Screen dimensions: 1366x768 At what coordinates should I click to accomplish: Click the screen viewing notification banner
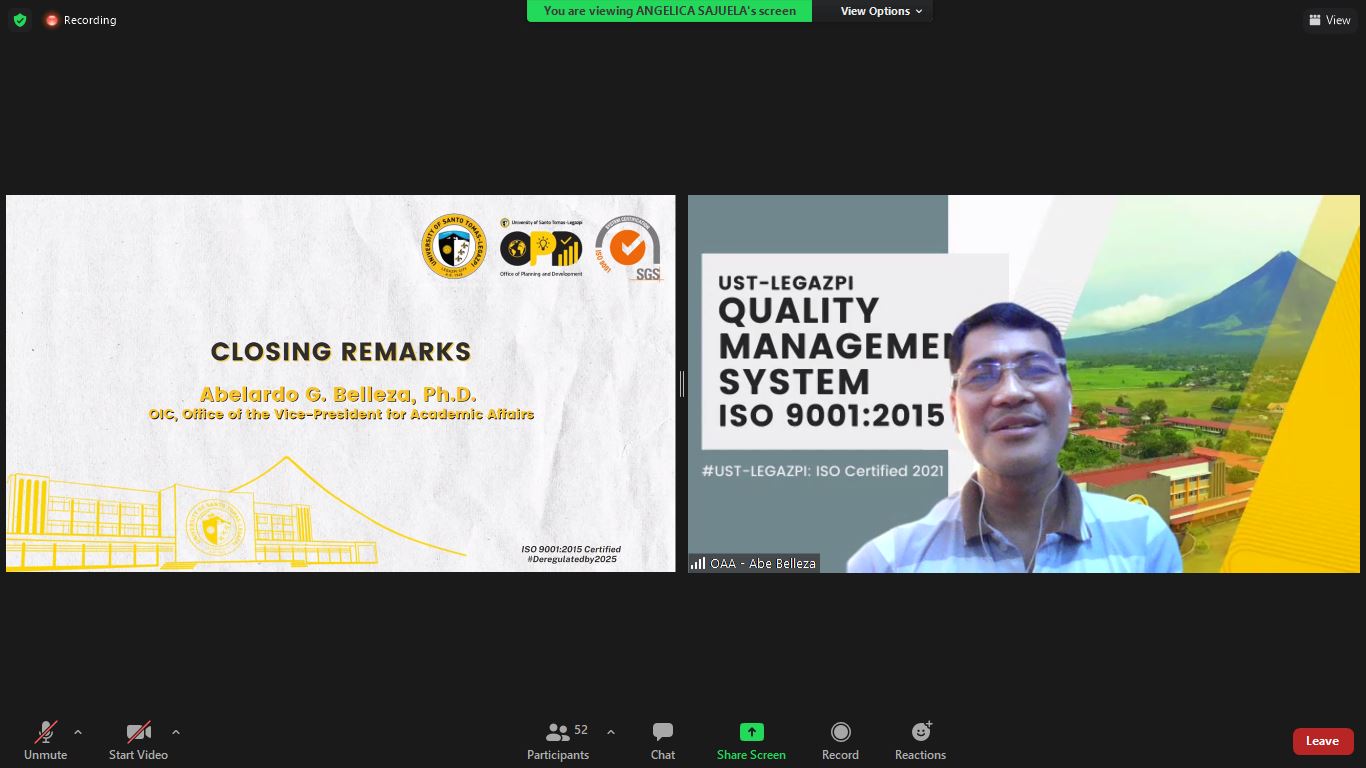pyautogui.click(x=669, y=11)
